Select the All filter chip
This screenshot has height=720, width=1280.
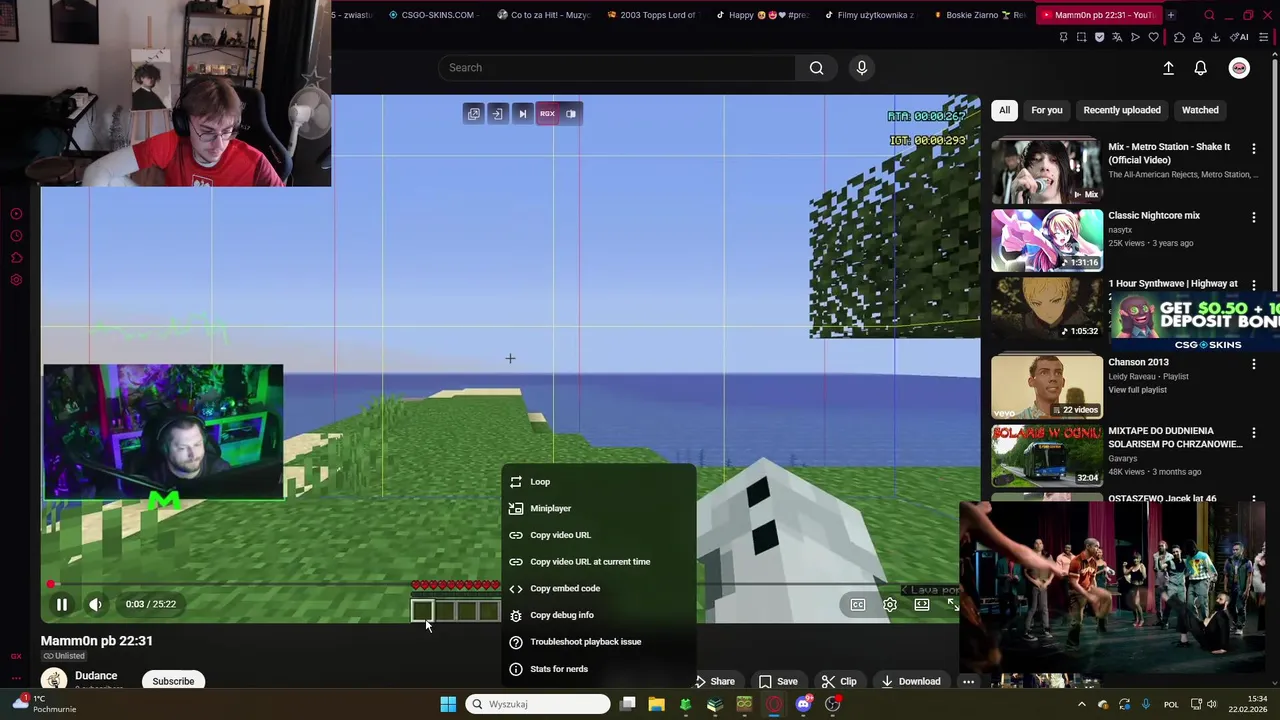click(x=1004, y=110)
